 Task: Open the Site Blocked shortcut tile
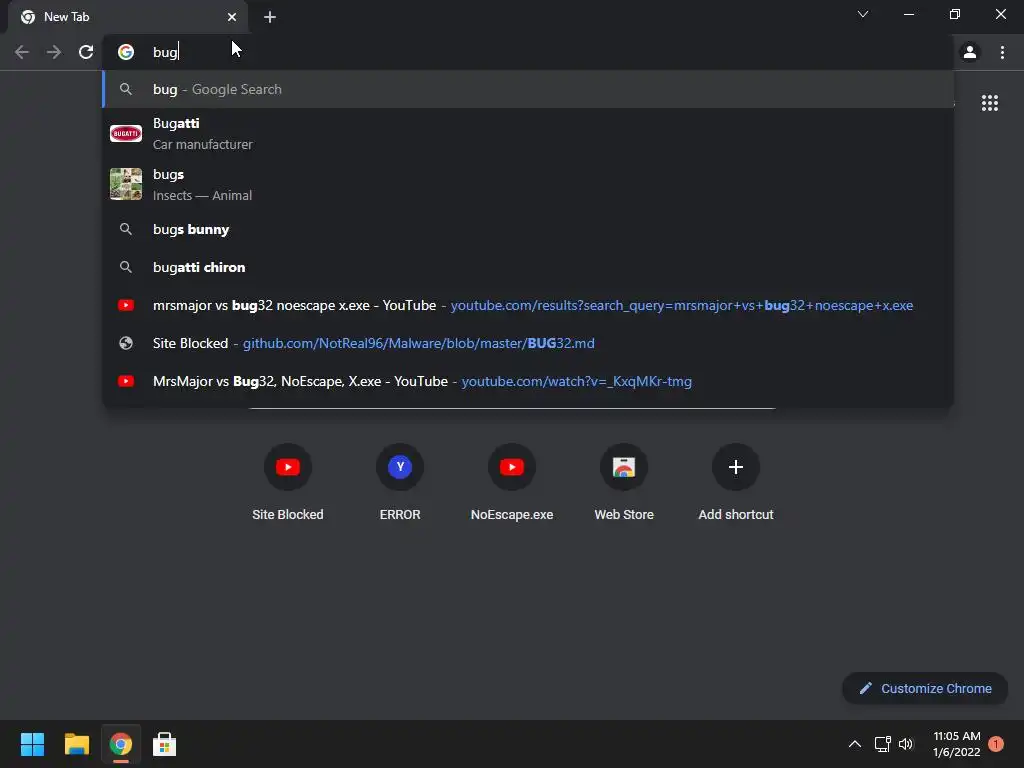(287, 482)
